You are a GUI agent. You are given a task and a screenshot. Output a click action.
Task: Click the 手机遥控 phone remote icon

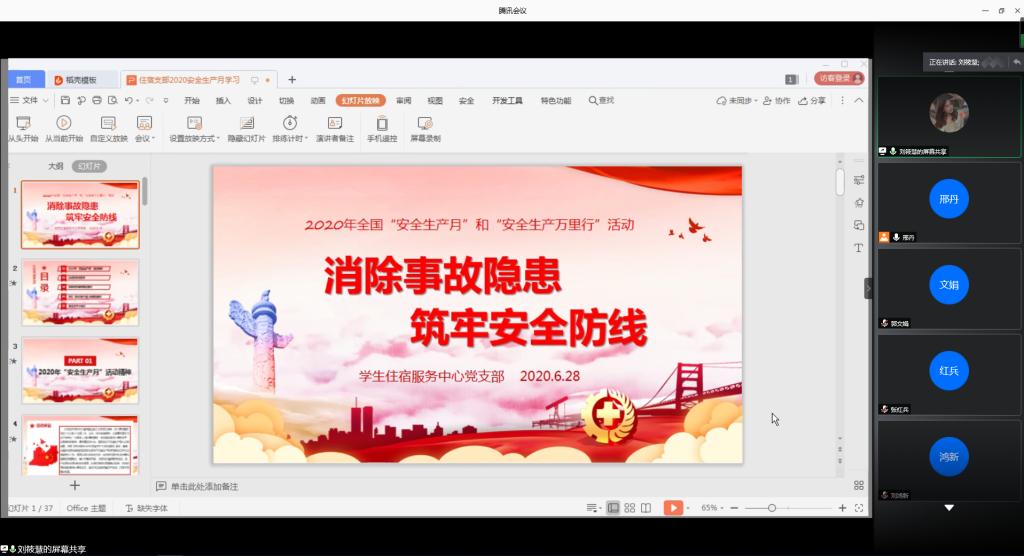(381, 122)
